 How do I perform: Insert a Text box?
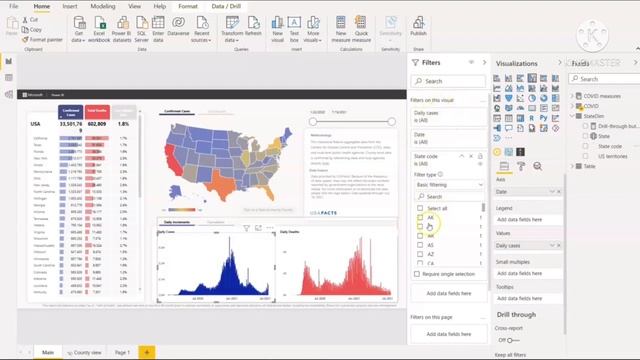point(294,29)
